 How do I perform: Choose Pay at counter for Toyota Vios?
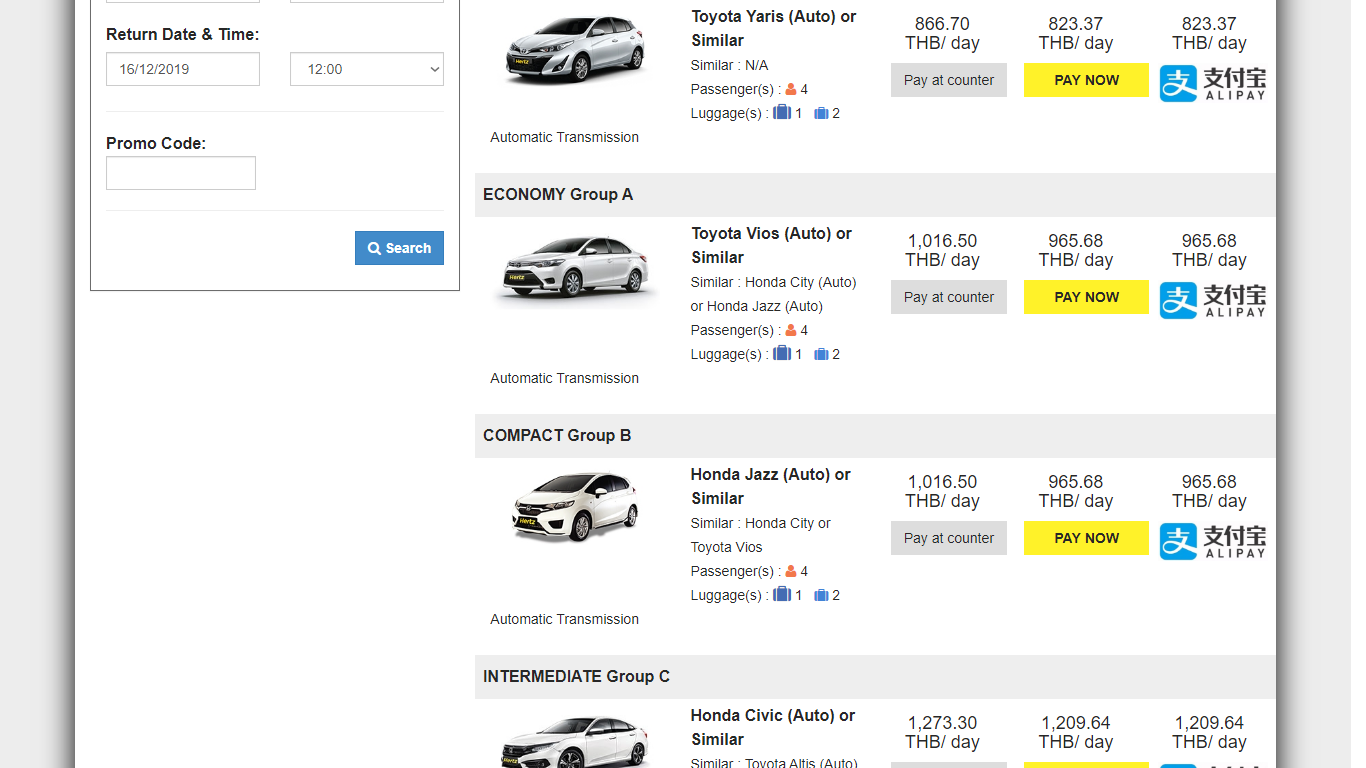[949, 297]
